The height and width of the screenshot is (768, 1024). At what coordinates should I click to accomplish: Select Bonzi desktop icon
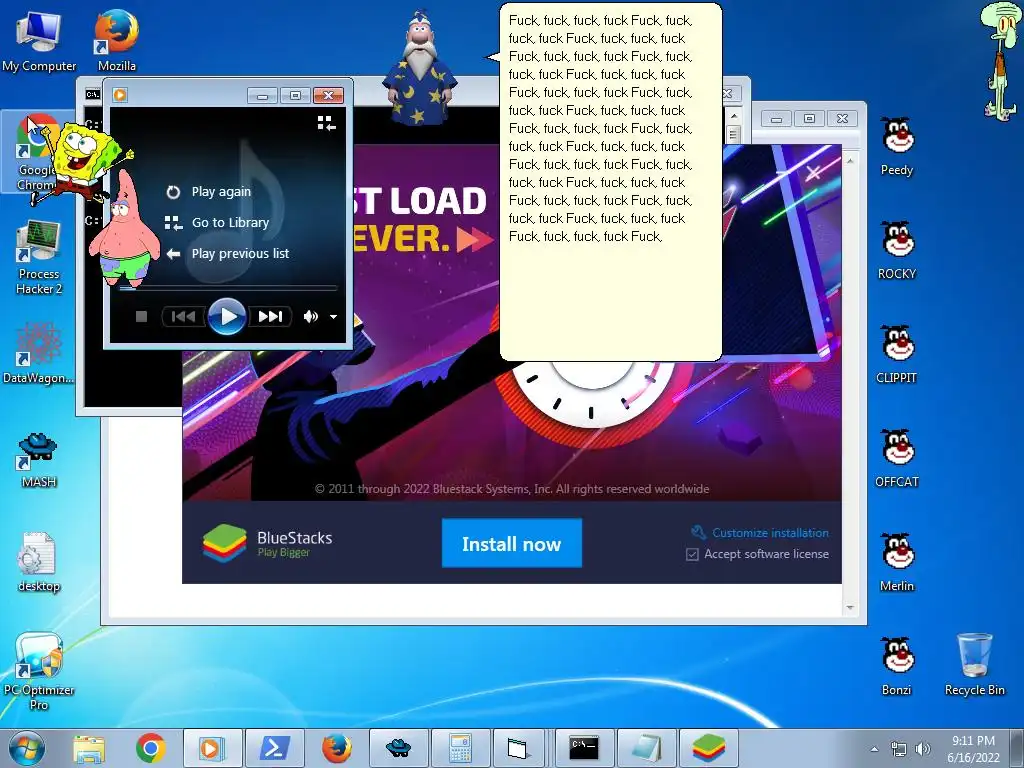click(897, 666)
